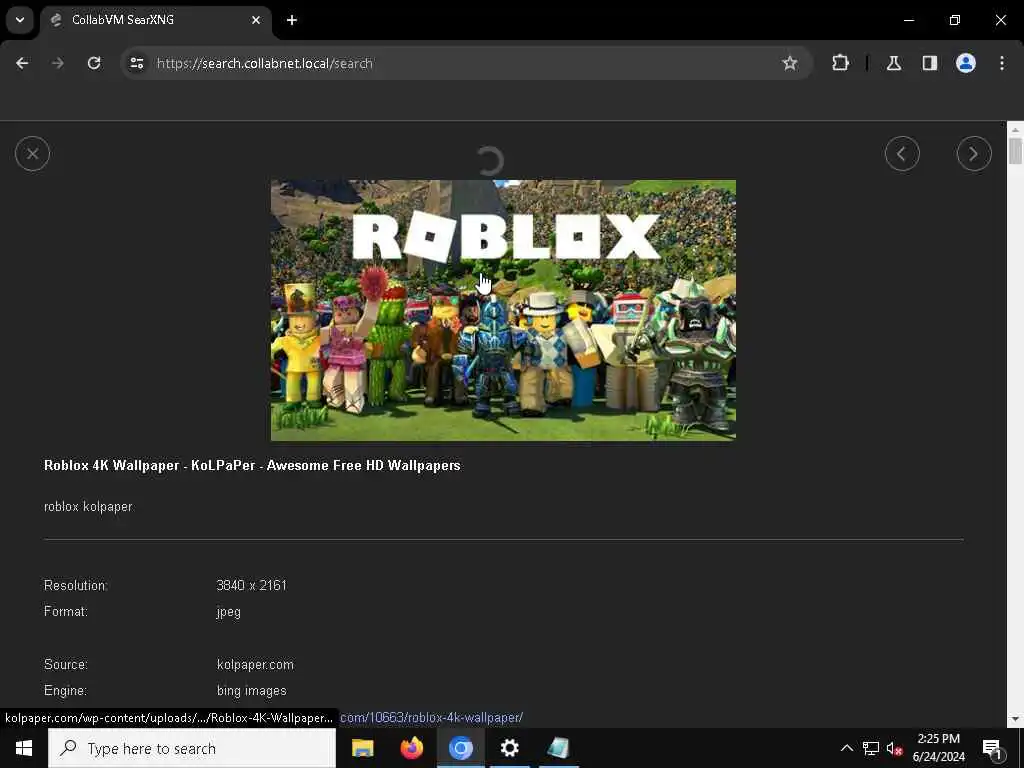The image size is (1024, 768).
Task: Open the Extensions puzzle icon
Action: [840, 63]
